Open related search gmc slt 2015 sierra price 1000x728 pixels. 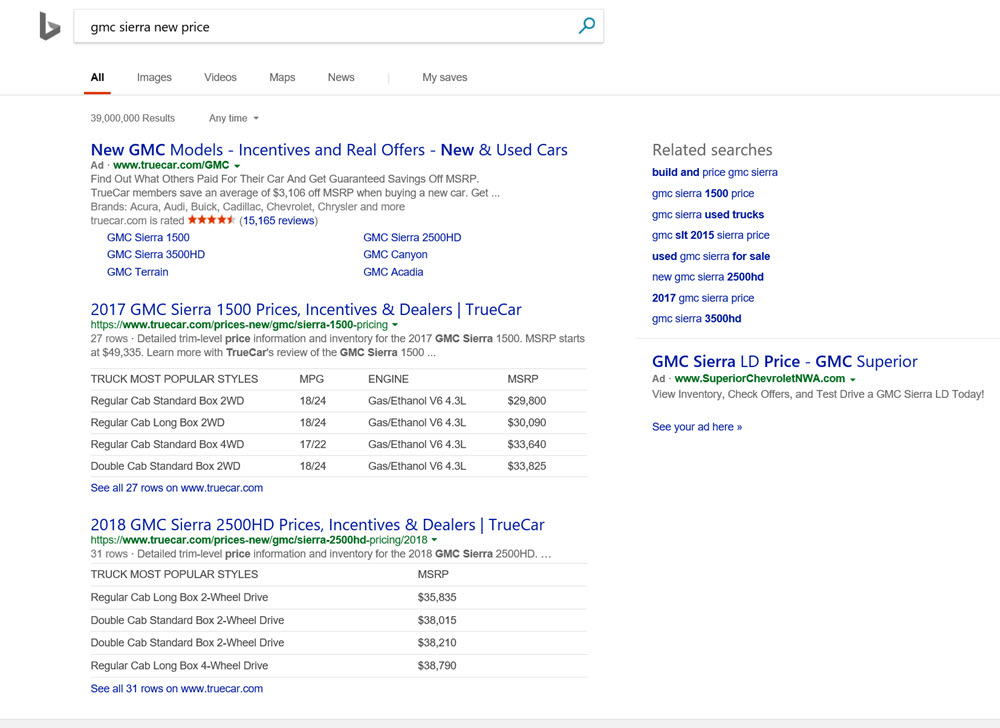click(710, 235)
